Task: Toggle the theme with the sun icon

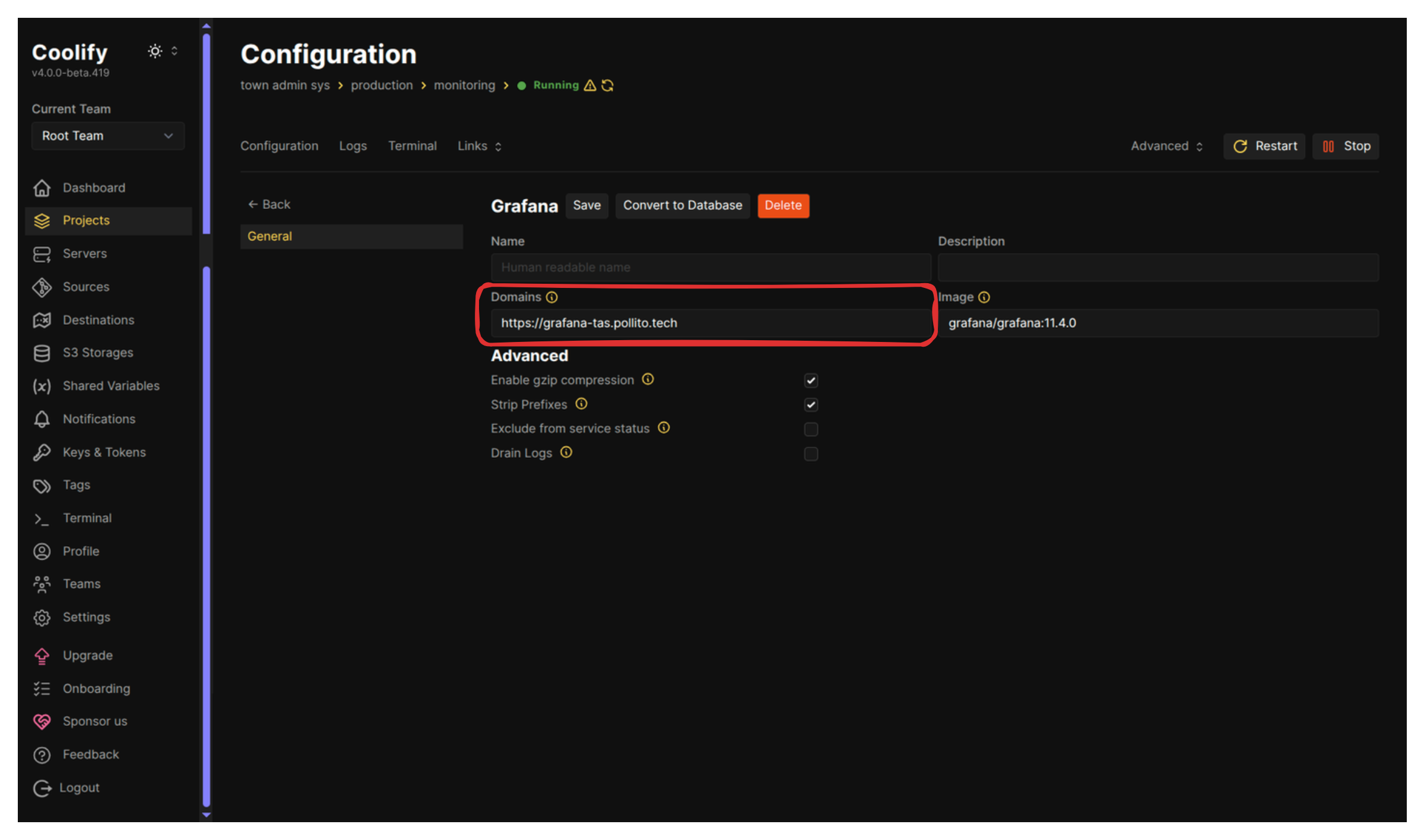Action: click(x=154, y=51)
